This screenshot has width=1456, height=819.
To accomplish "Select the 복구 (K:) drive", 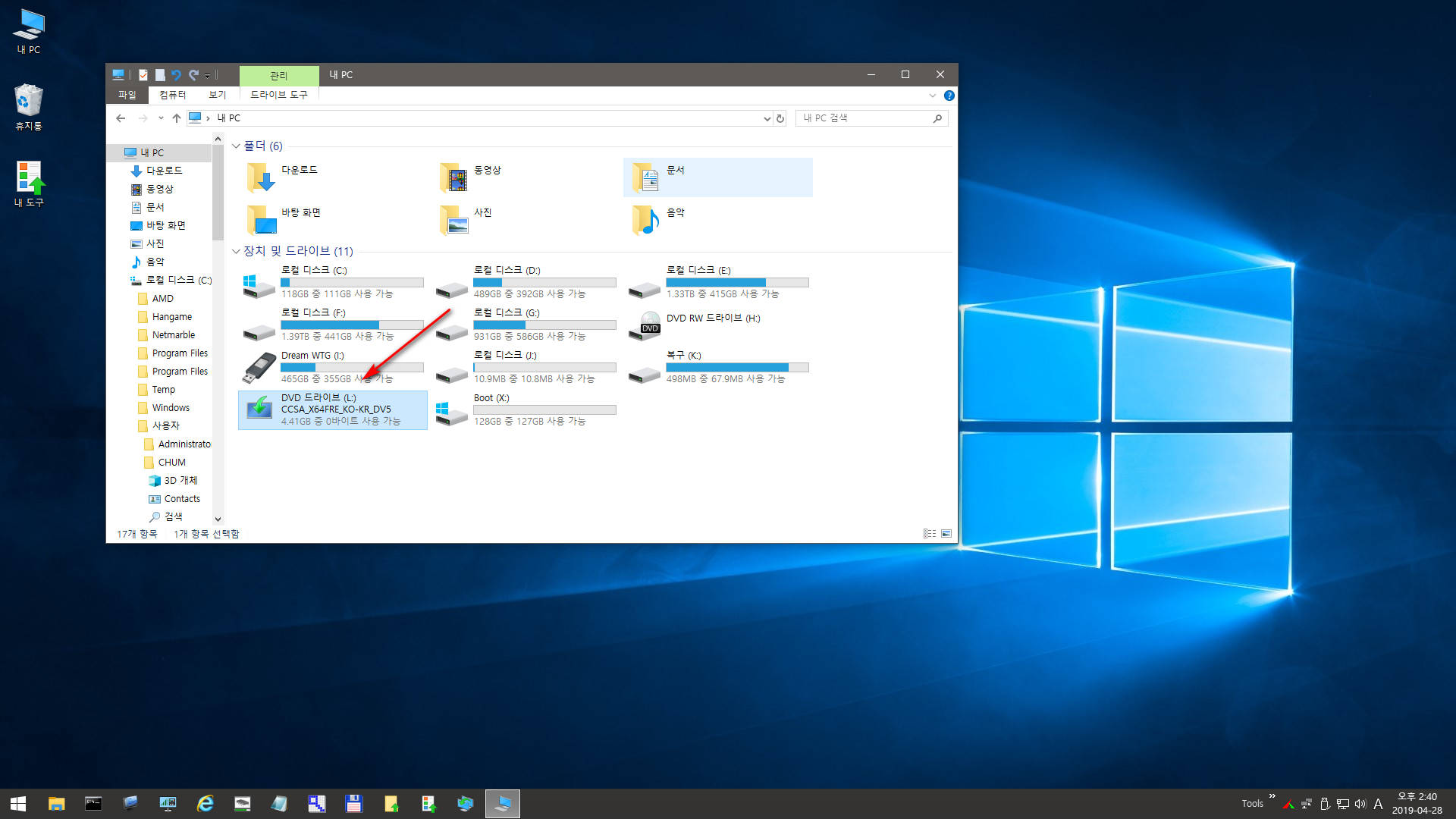I will 718,367.
